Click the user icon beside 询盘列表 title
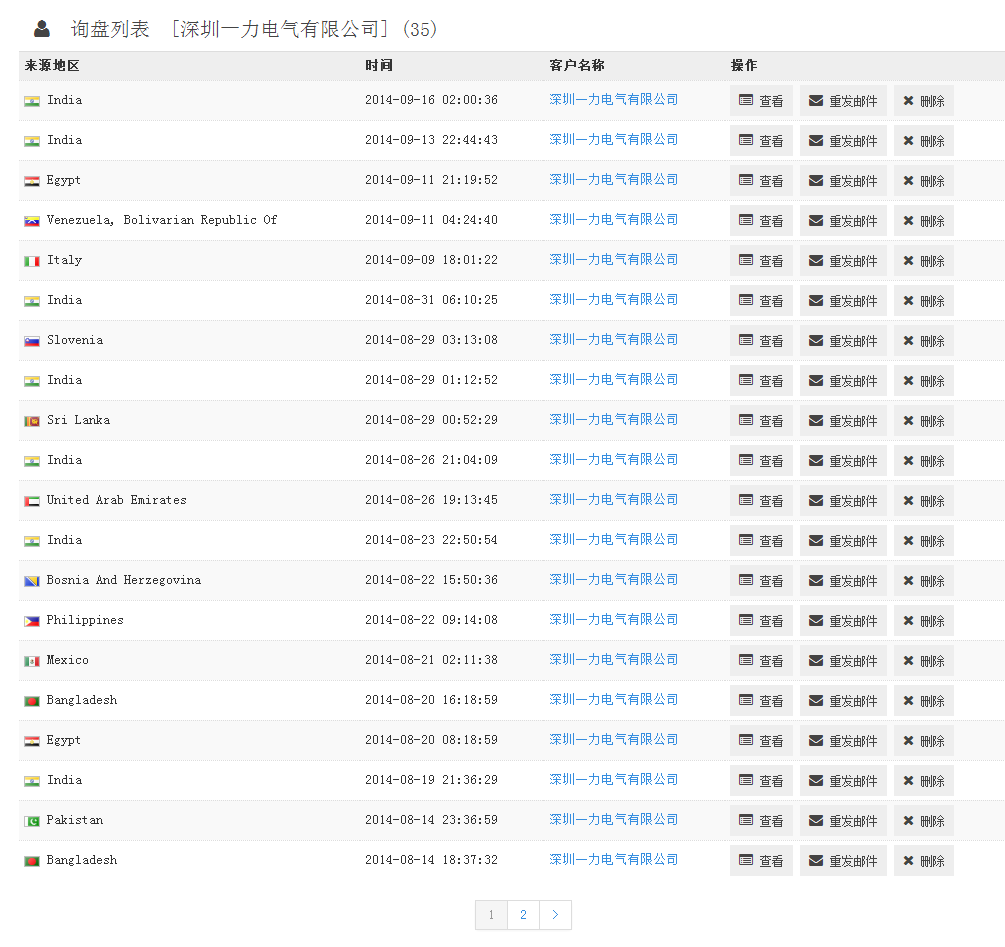This screenshot has height=947, width=1005. click(42, 29)
